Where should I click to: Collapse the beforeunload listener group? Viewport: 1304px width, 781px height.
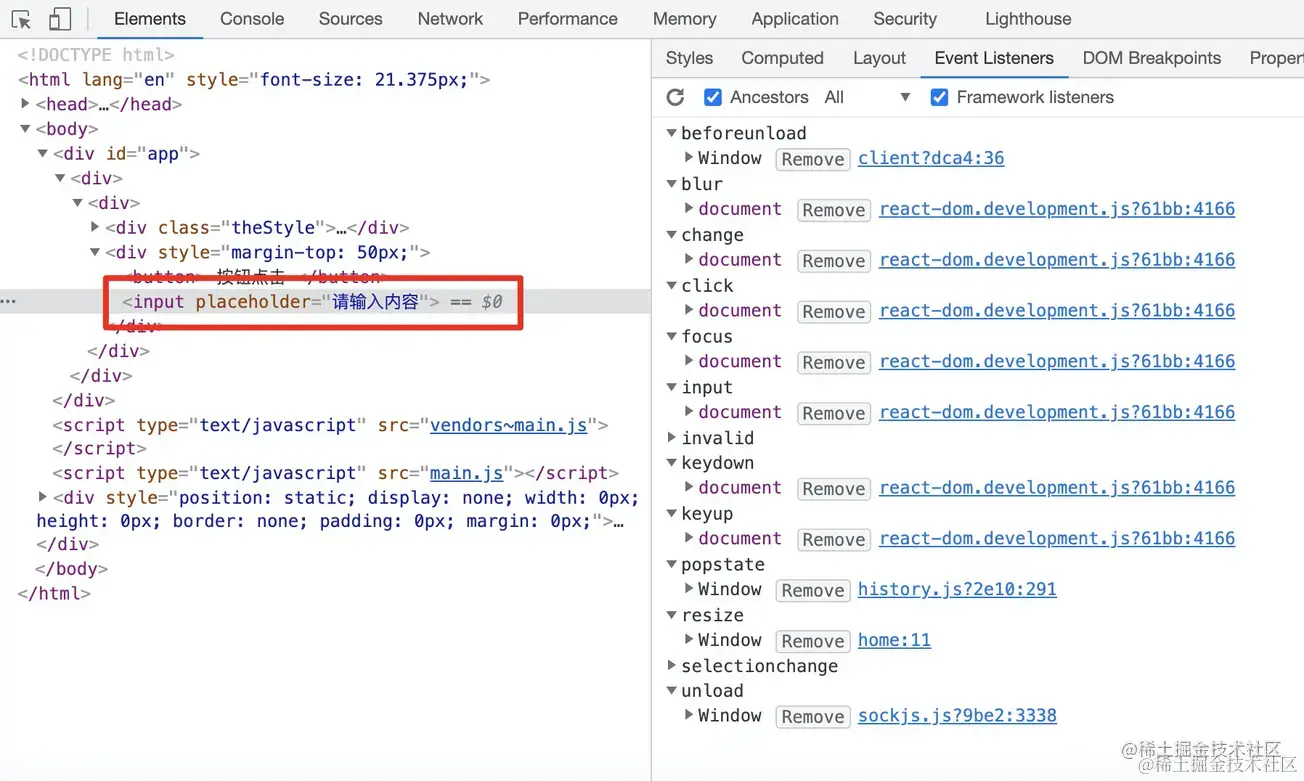[672, 133]
